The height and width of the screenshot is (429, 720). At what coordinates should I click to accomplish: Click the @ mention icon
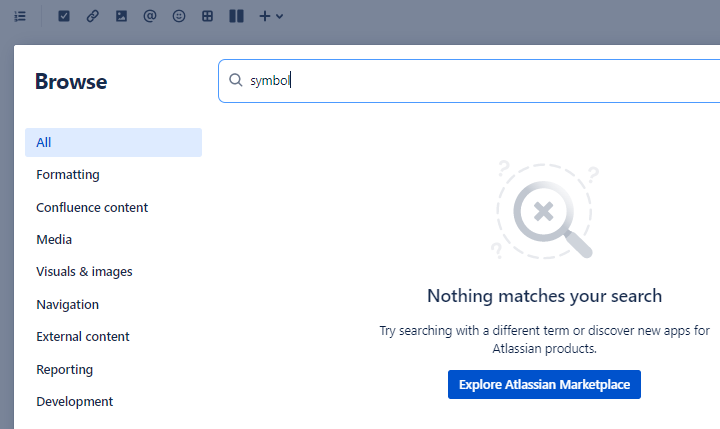coord(150,17)
